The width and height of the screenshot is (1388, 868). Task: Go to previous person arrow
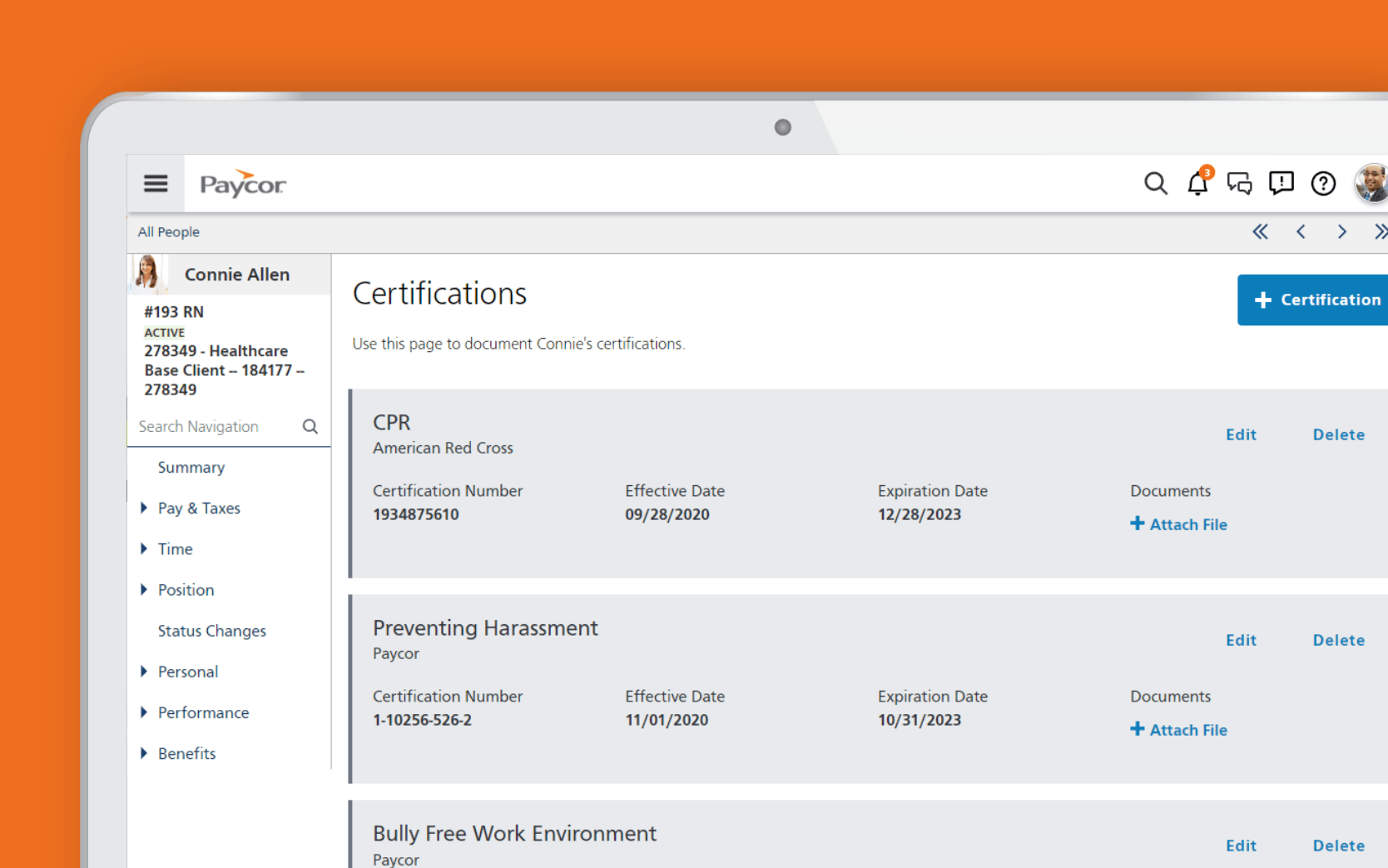click(x=1301, y=231)
